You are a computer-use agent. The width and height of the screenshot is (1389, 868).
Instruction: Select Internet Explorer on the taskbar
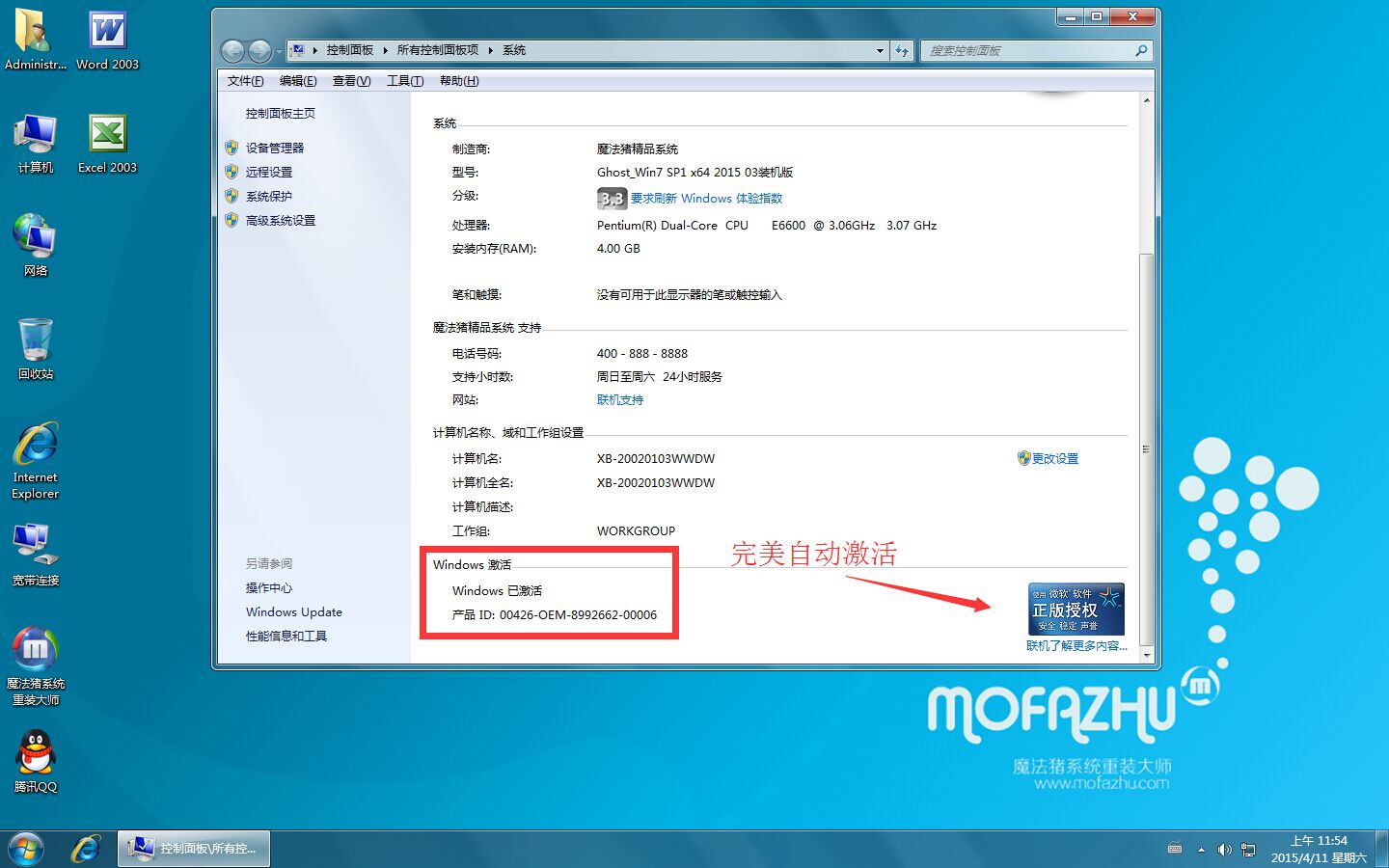[85, 849]
